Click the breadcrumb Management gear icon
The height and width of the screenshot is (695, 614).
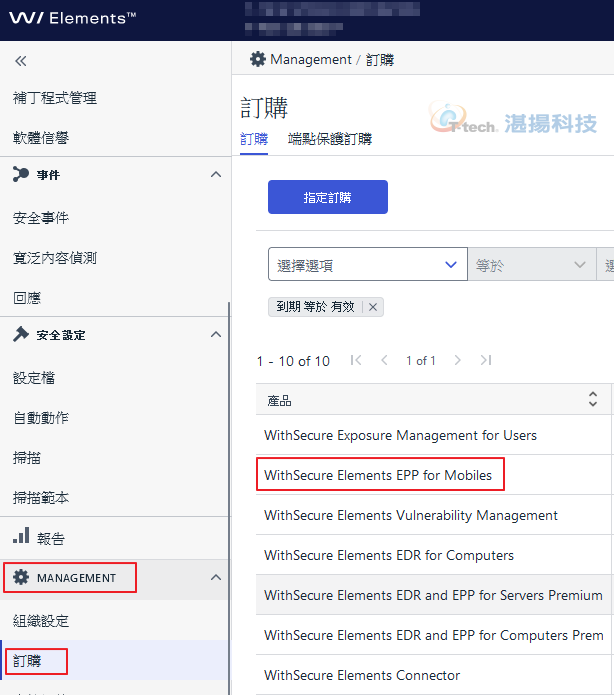[258, 59]
